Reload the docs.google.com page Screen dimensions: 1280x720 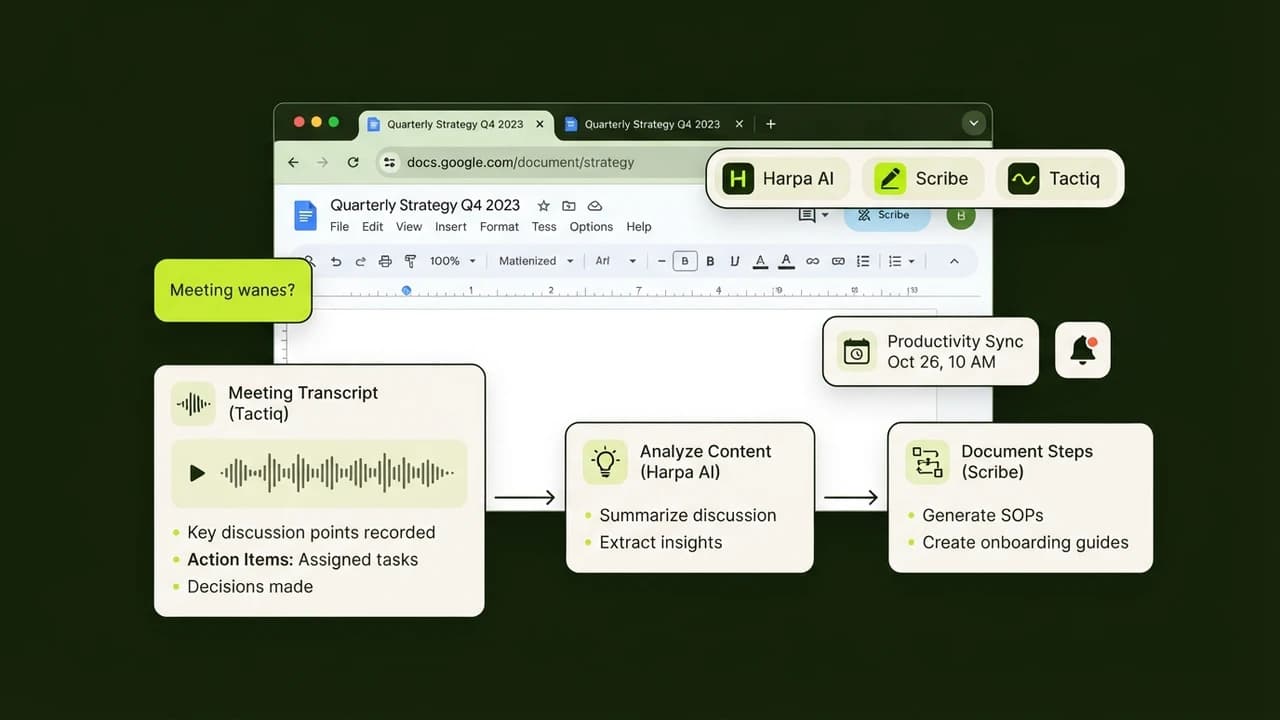coord(353,162)
